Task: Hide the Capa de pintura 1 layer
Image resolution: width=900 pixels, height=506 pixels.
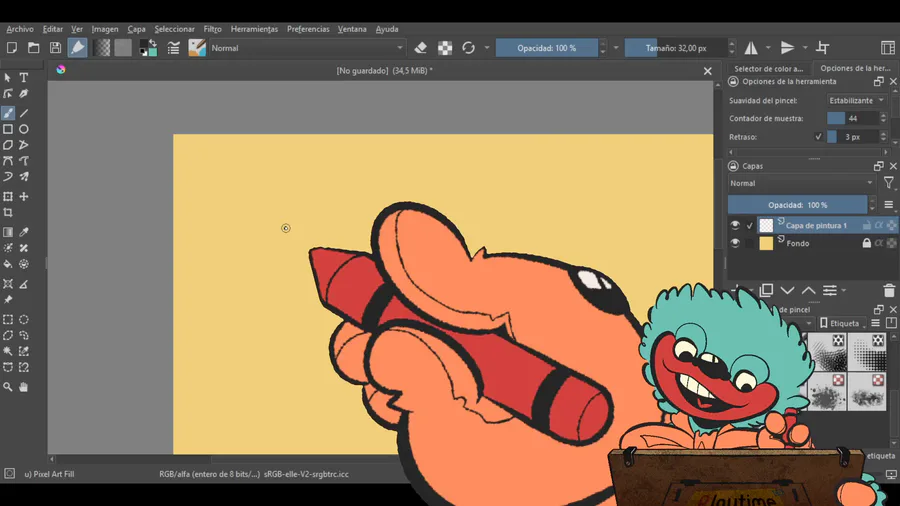Action: coord(735,225)
